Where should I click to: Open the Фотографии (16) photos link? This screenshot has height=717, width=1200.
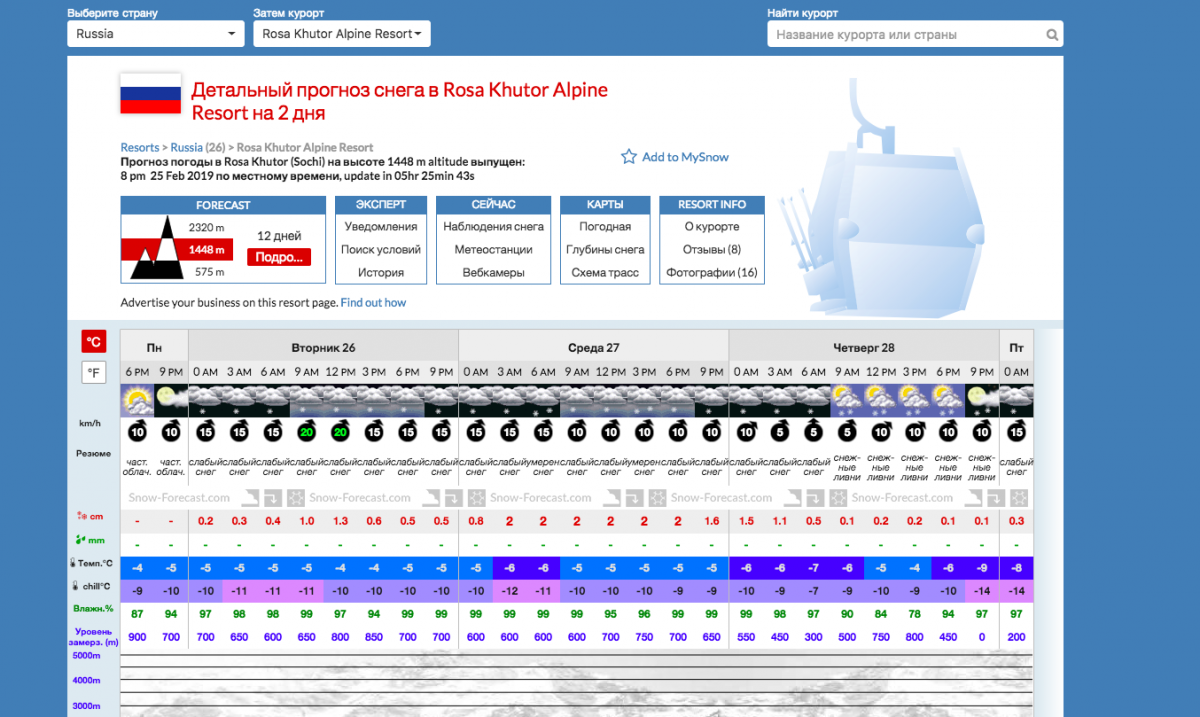tap(712, 273)
